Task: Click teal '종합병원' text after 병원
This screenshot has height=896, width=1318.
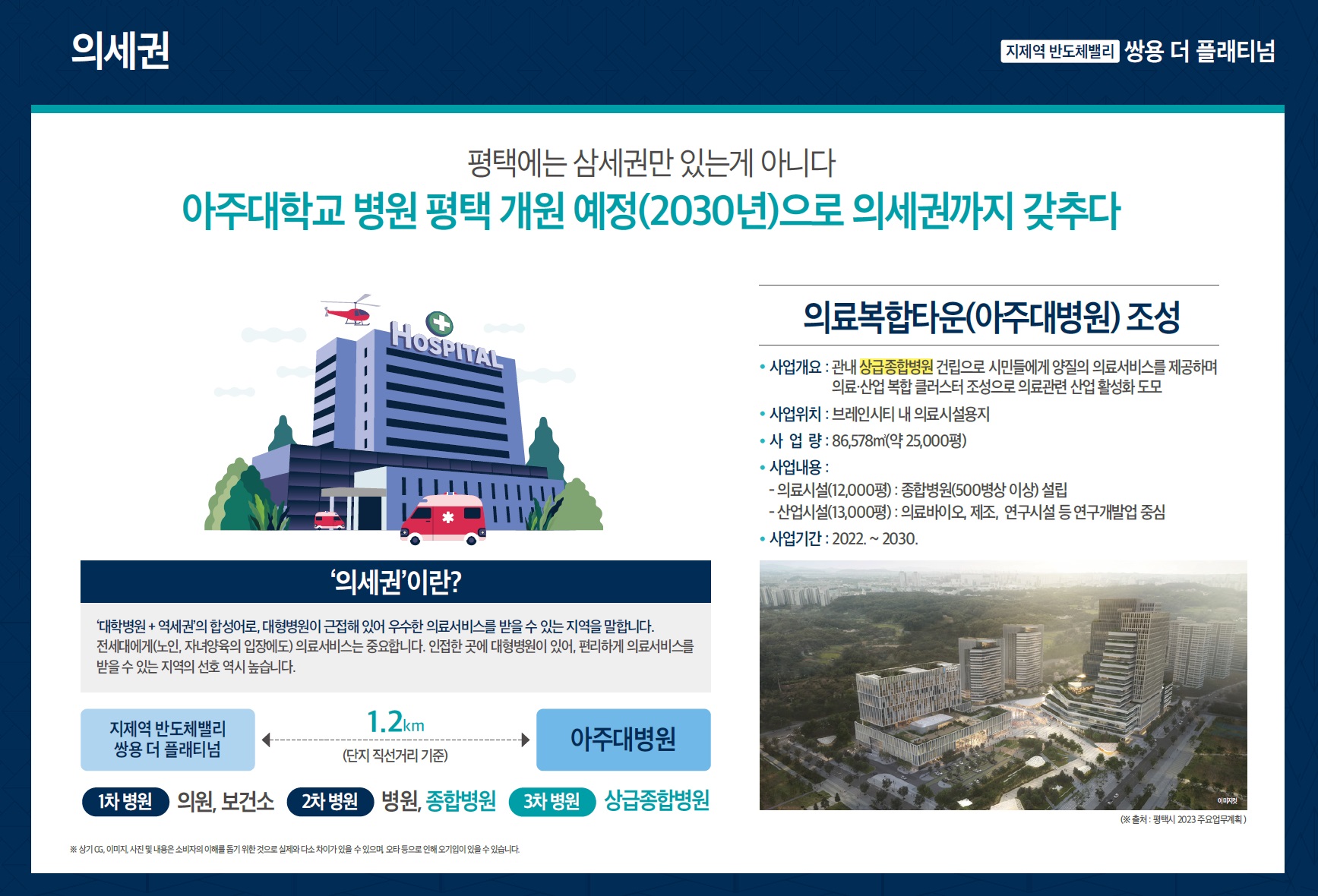Action: 461,801
